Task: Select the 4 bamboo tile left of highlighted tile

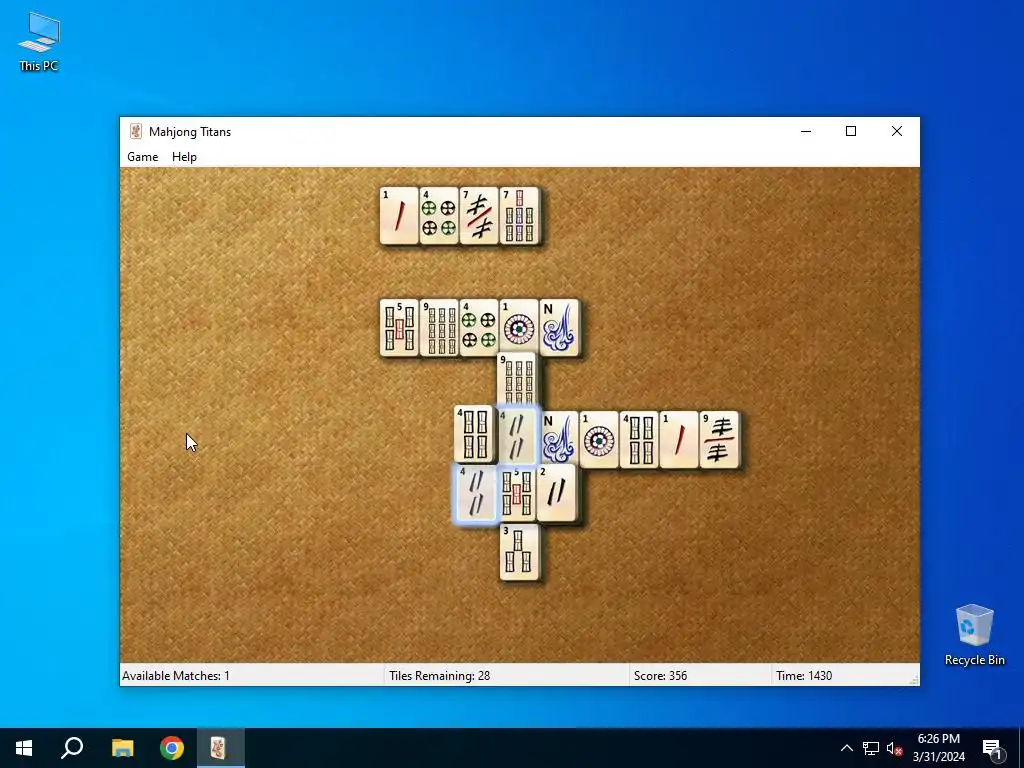Action: coord(473,434)
